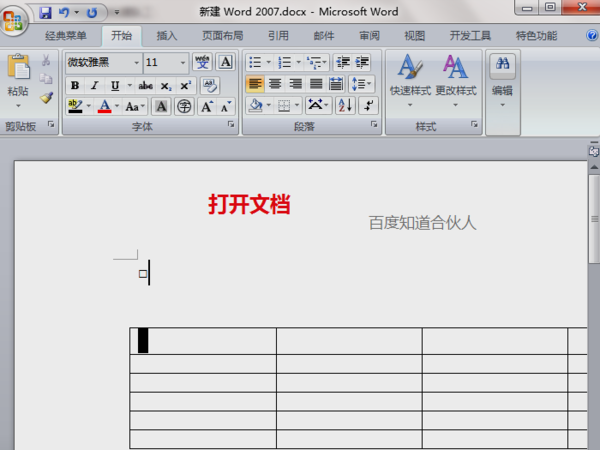Image resolution: width=600 pixels, height=450 pixels.
Task: Expand the numbering list dropdown arrow
Action: click(298, 62)
